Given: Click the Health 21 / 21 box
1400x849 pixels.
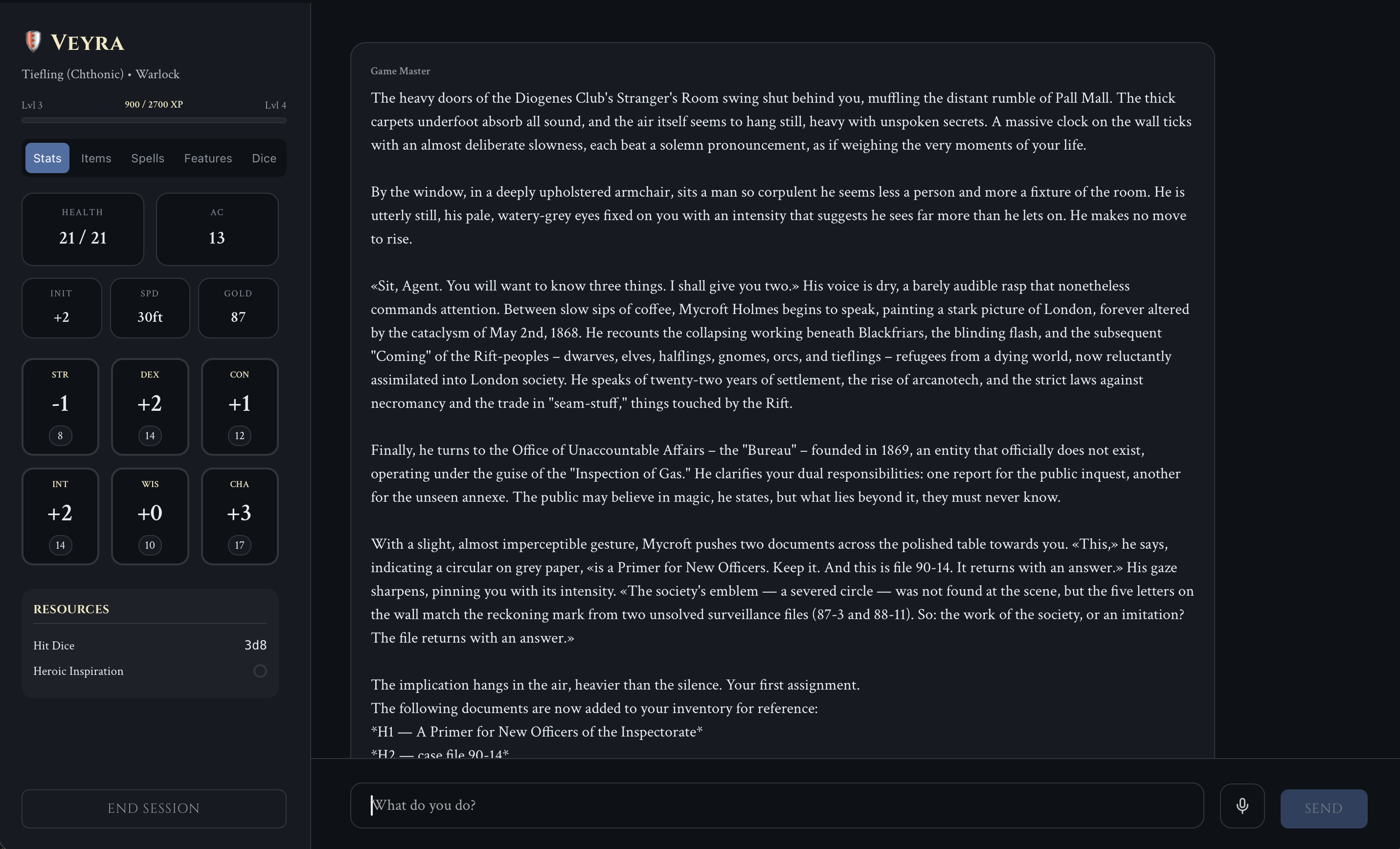Looking at the screenshot, I should [x=83, y=229].
